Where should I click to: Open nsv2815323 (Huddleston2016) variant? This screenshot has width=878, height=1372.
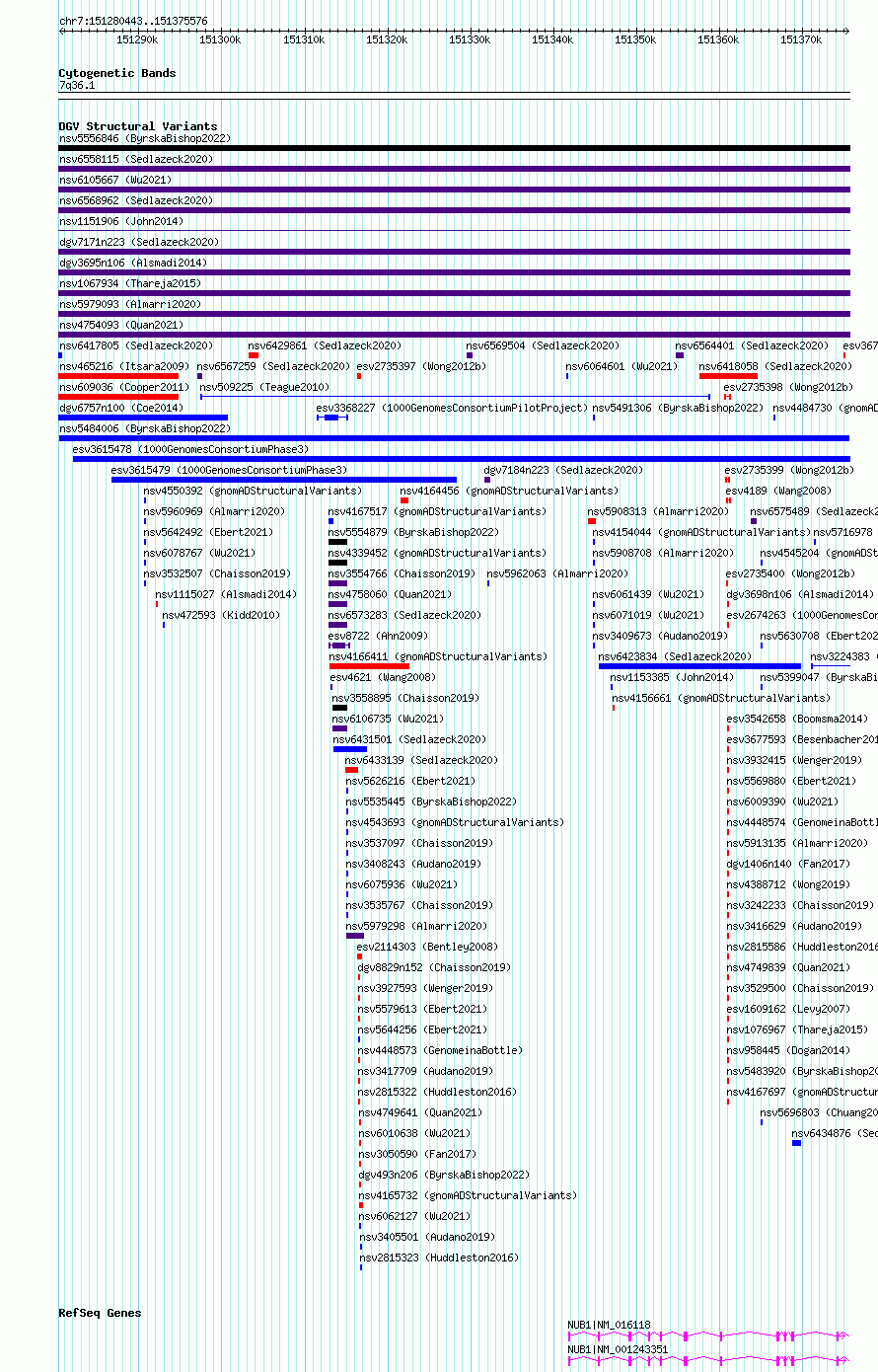coord(439,1258)
